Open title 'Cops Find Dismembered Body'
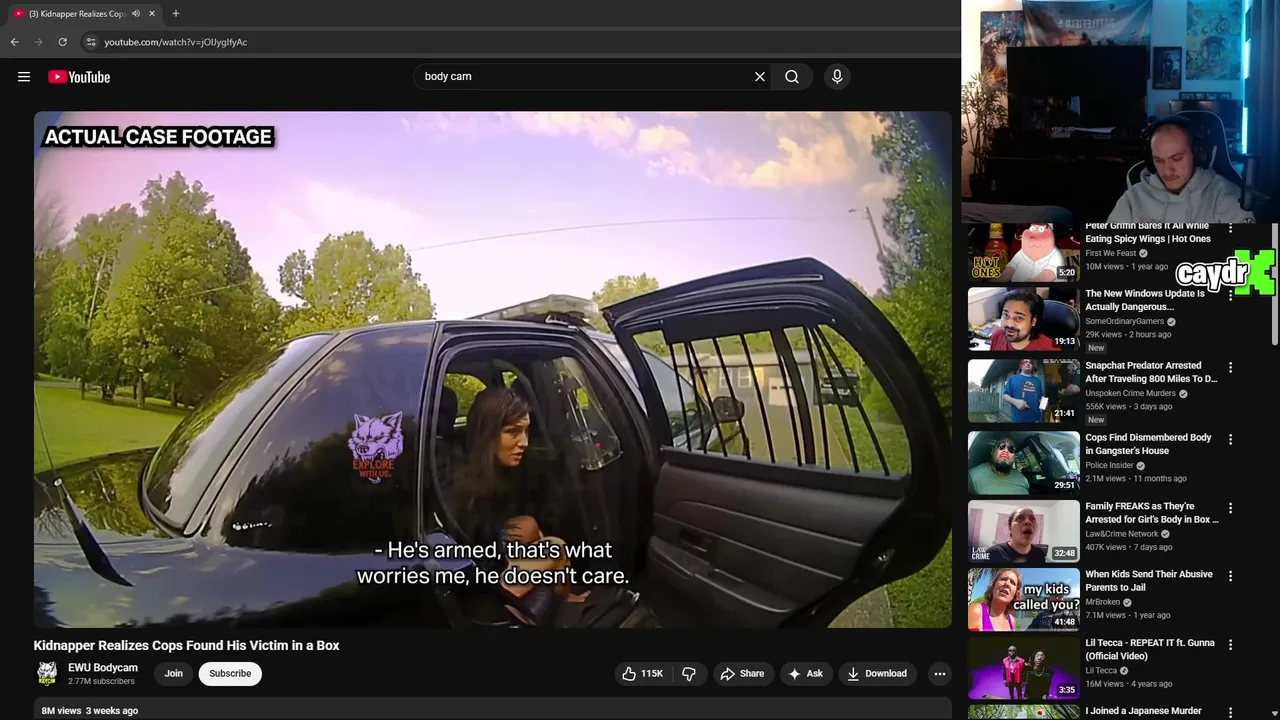Image resolution: width=1280 pixels, height=720 pixels. click(1148, 444)
